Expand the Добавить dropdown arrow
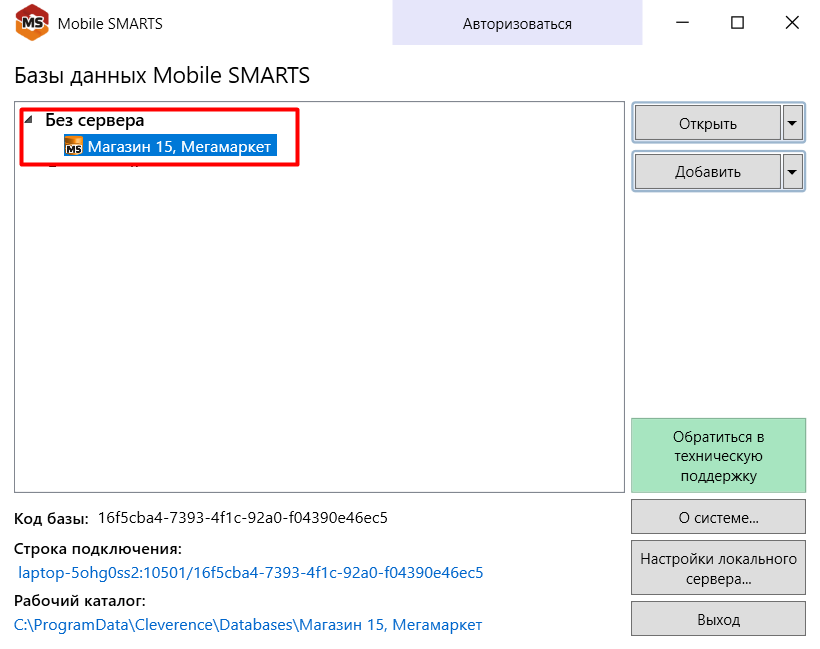This screenshot has height=649, width=820. pos(792,172)
